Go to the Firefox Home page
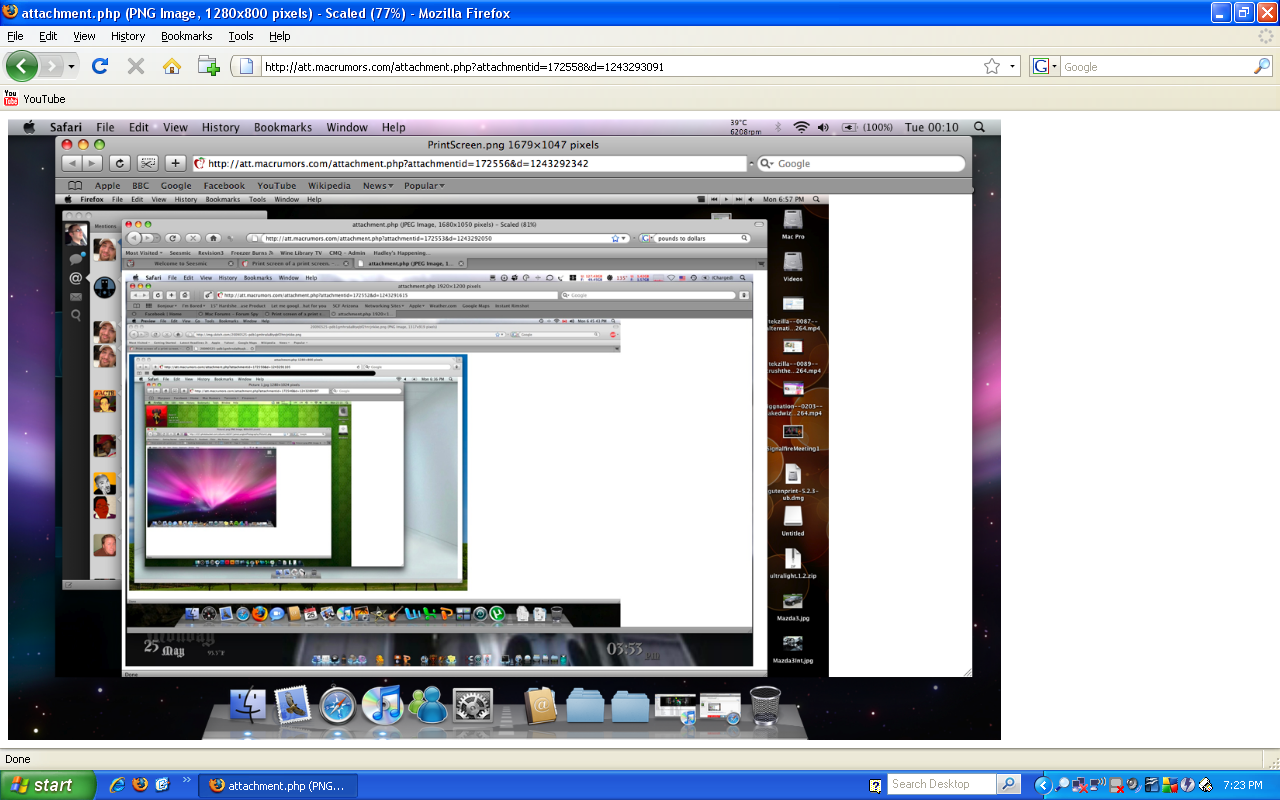 click(x=172, y=66)
